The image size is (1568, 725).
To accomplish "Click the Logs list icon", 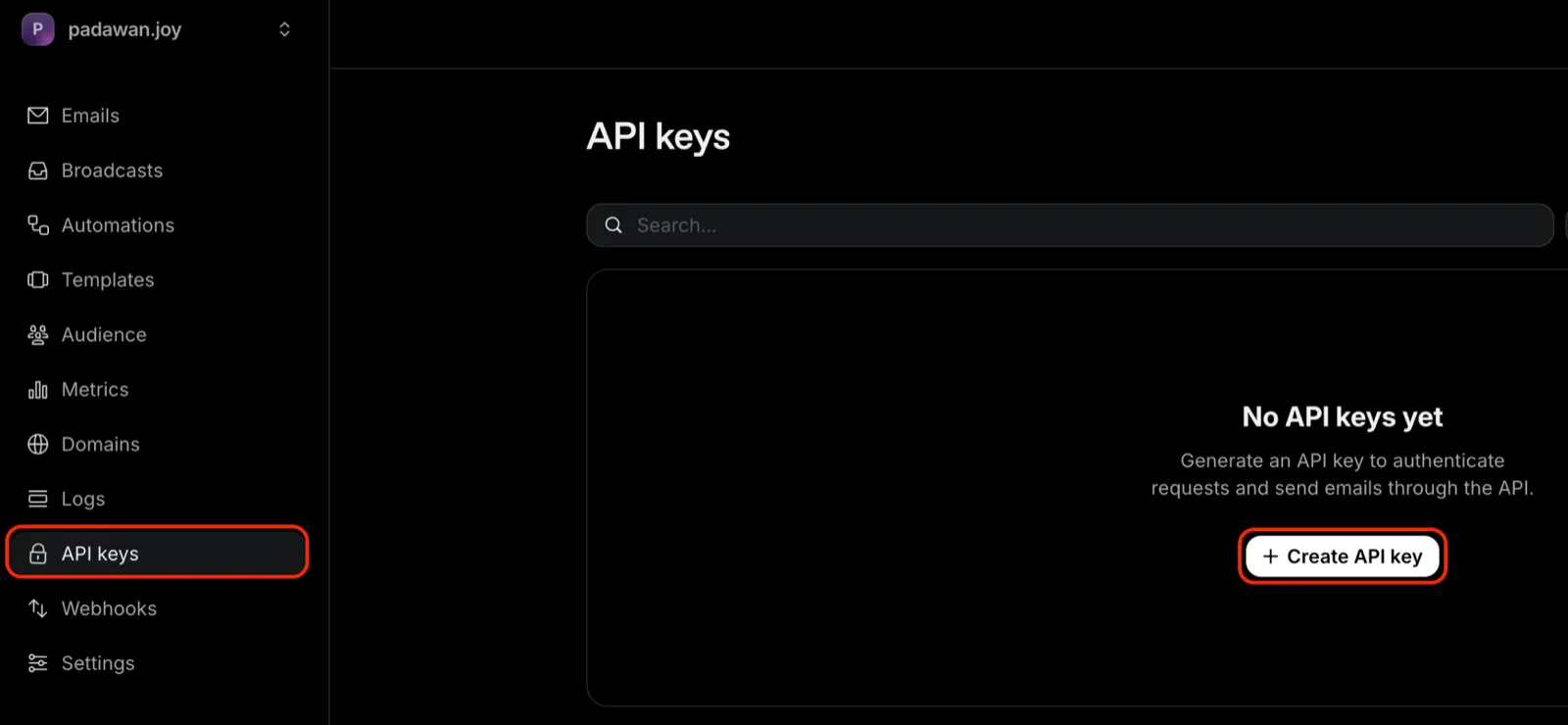I will (x=38, y=500).
